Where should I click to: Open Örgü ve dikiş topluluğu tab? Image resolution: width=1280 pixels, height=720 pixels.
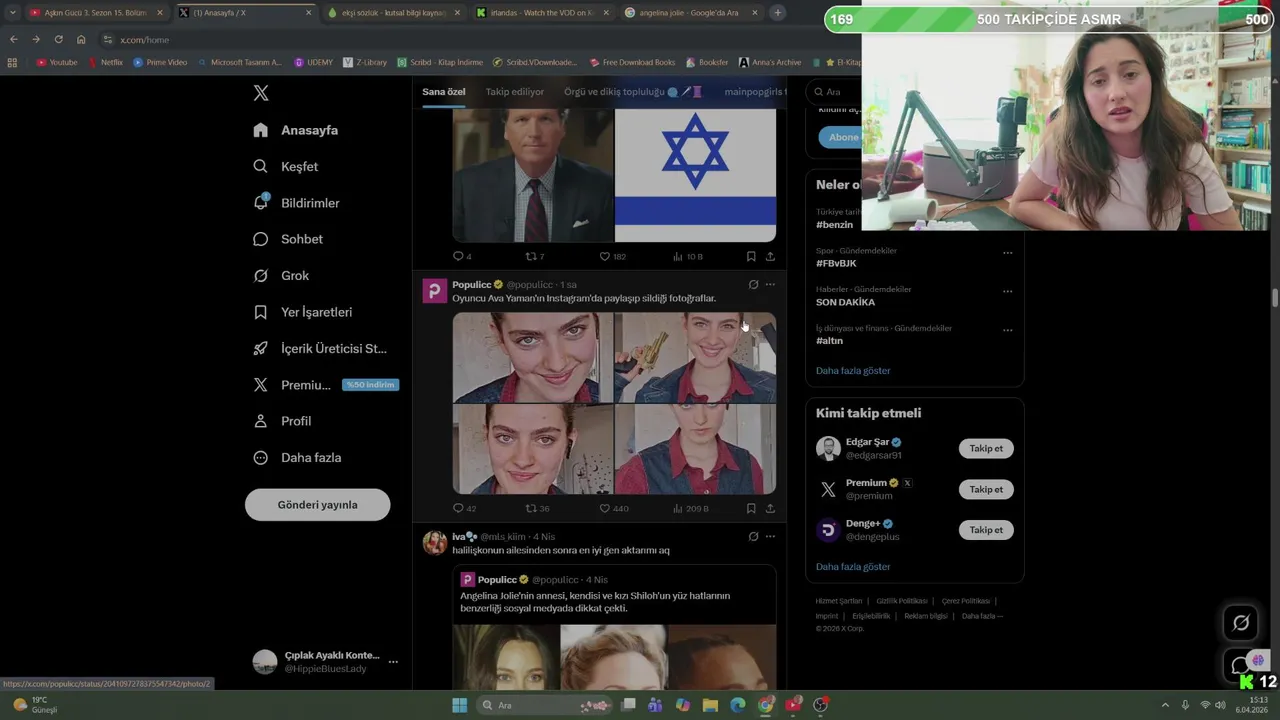(633, 92)
